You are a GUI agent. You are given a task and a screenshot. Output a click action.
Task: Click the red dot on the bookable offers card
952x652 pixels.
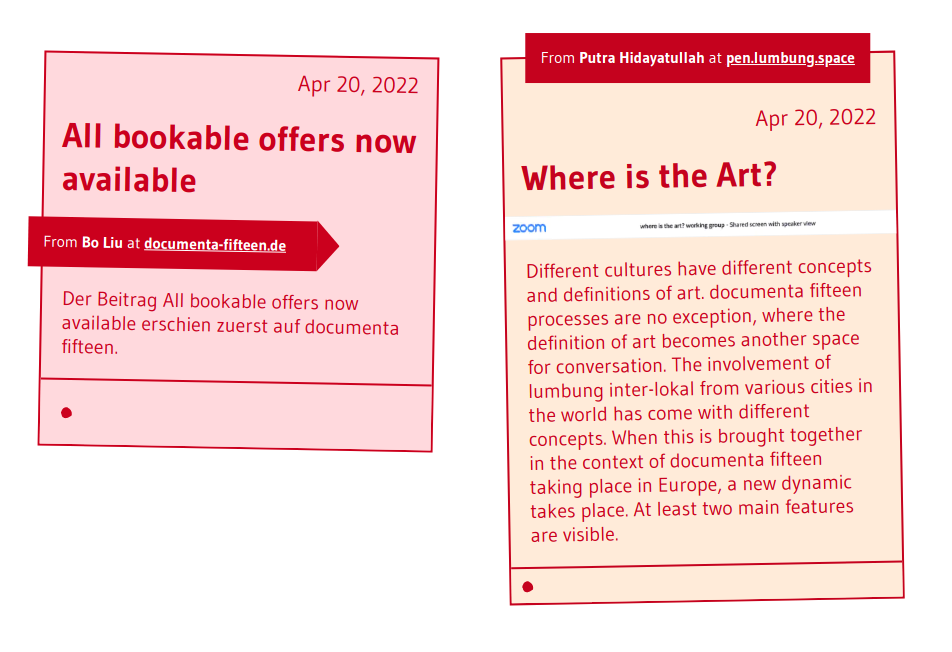pyautogui.click(x=67, y=412)
